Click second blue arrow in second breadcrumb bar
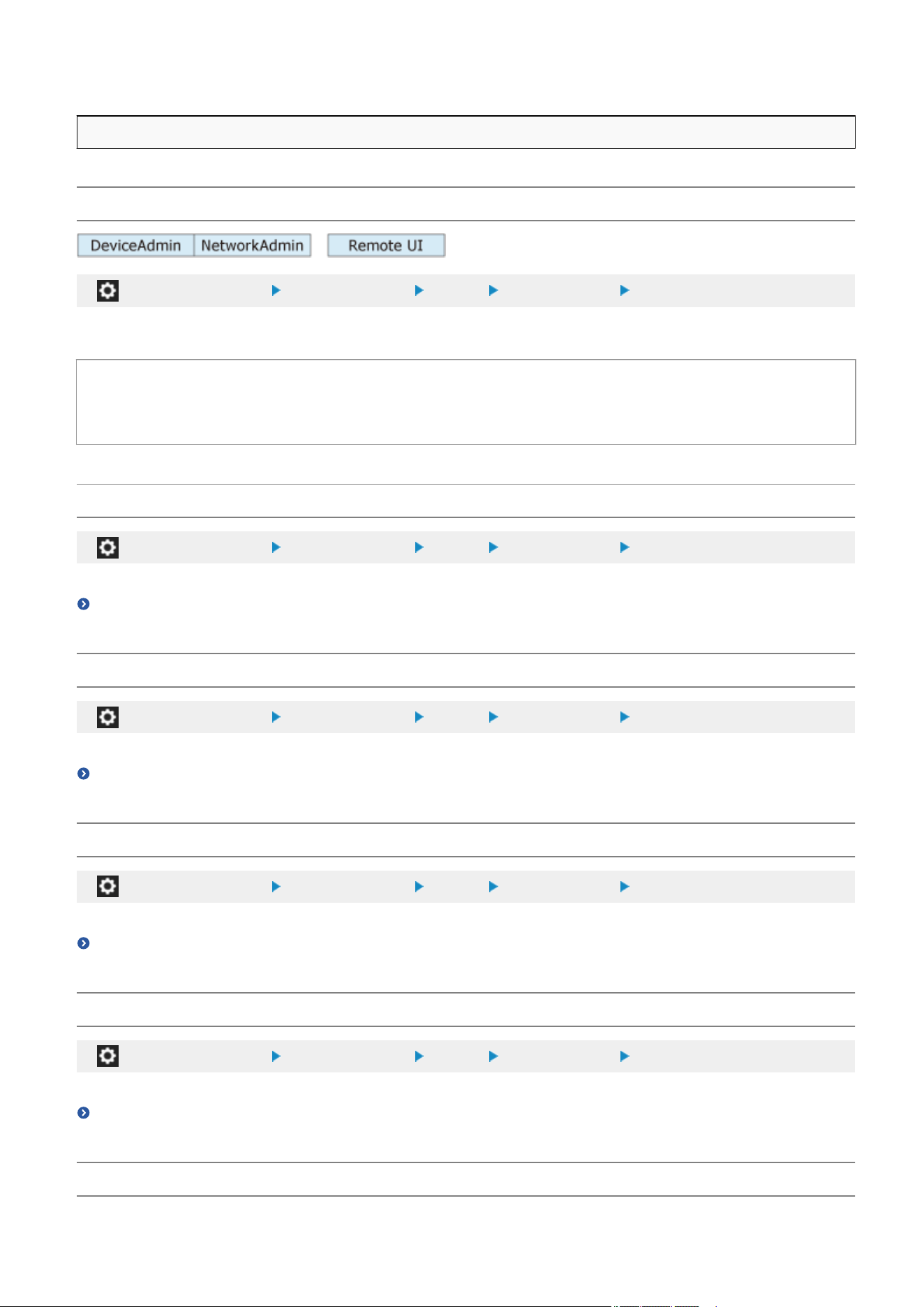 [x=419, y=547]
